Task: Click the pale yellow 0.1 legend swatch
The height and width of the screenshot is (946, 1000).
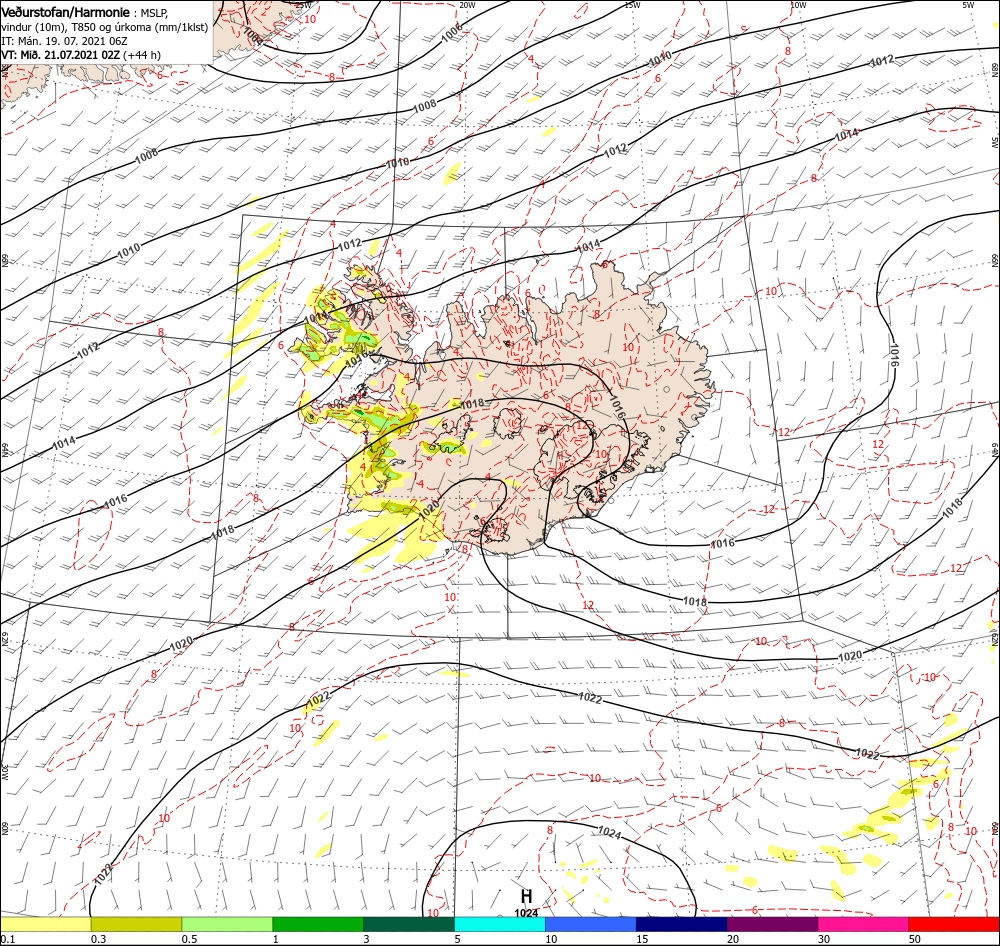Action: [45, 924]
